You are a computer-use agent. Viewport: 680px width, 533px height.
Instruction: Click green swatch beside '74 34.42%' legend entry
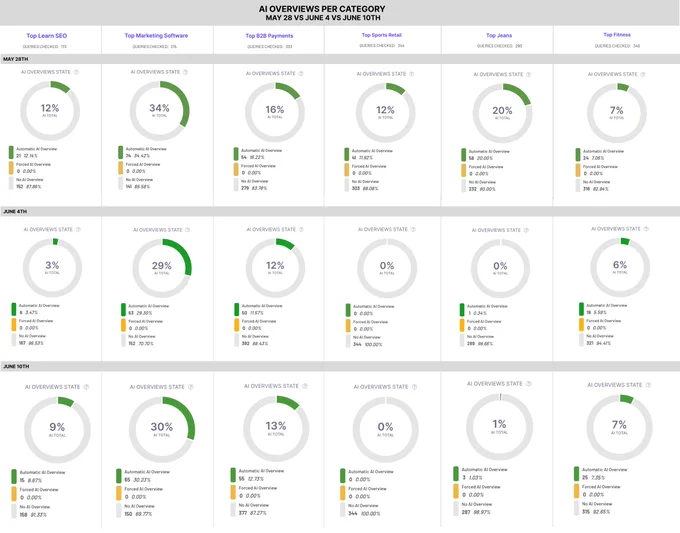[x=121, y=153]
